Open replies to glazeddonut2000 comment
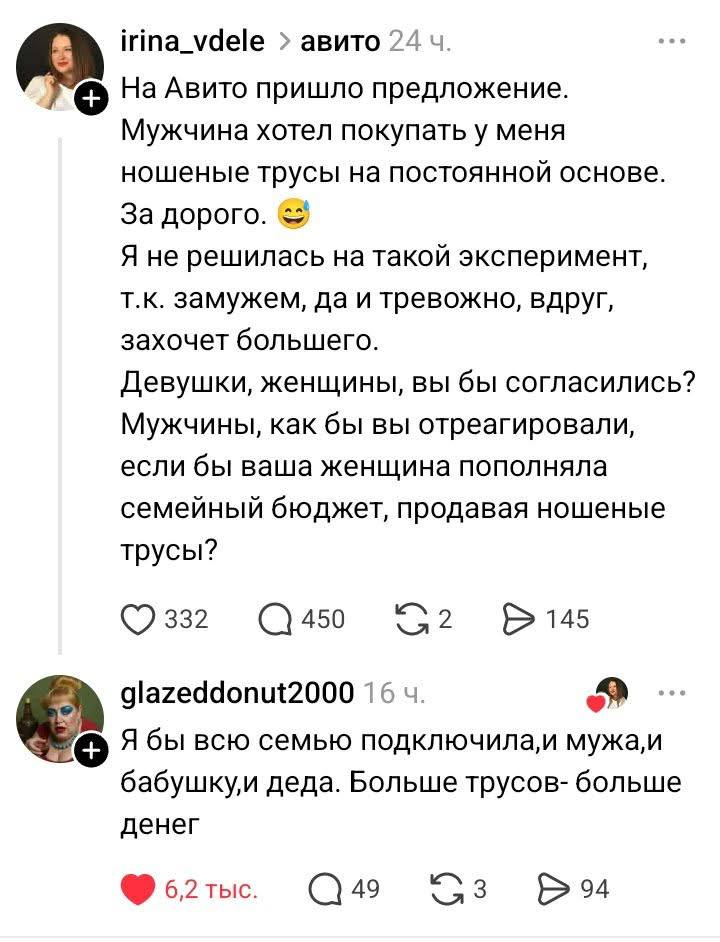This screenshot has height=942, width=720. point(324,887)
